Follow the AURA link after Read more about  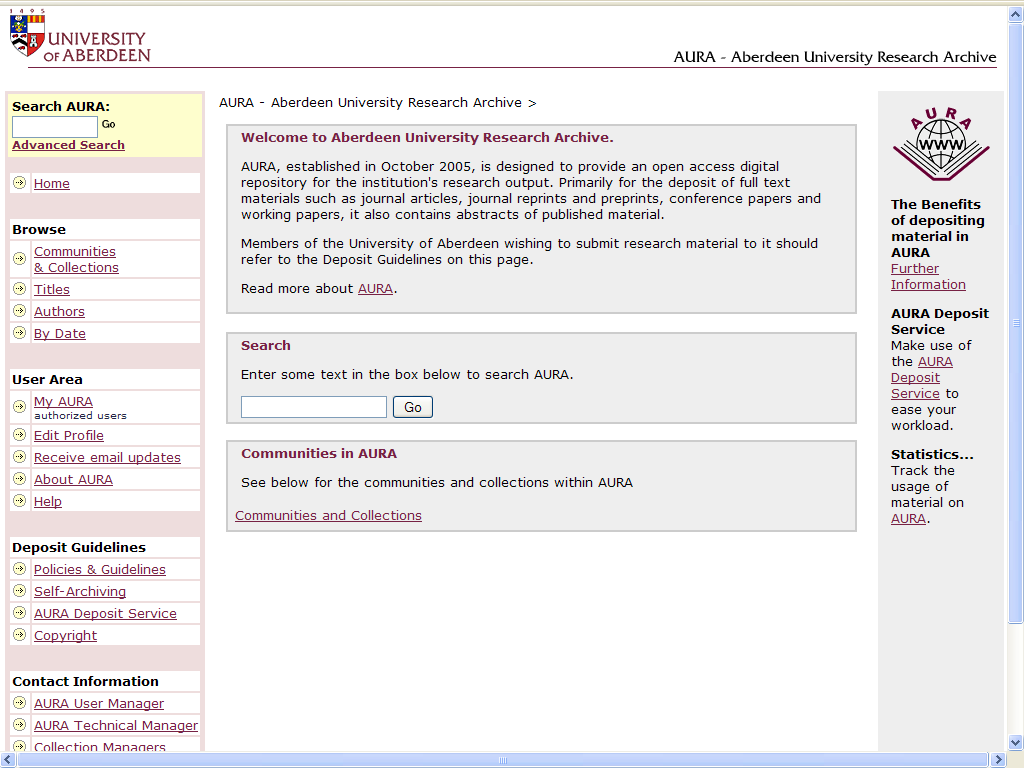[x=376, y=289]
